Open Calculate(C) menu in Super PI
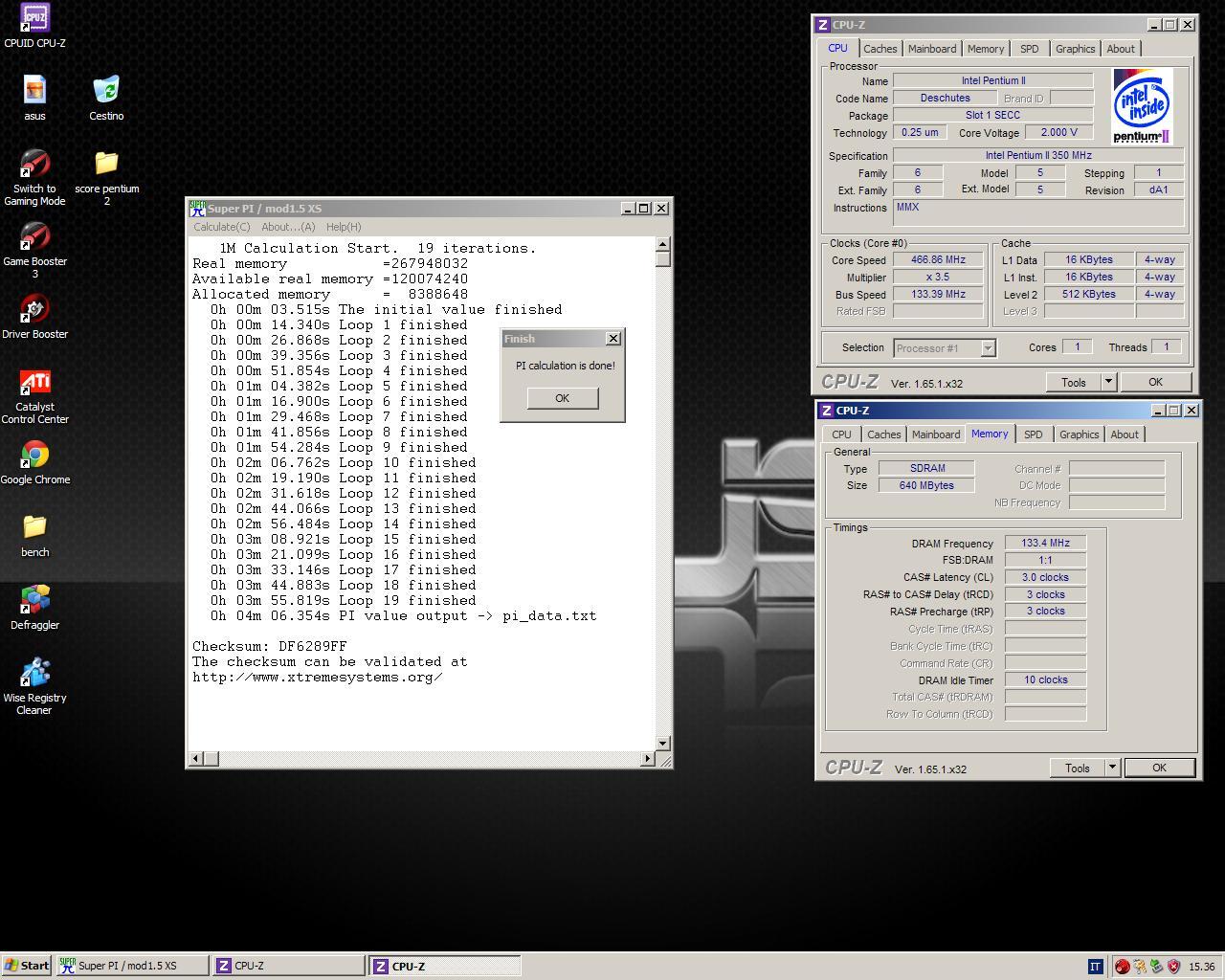Image resolution: width=1225 pixels, height=980 pixels. [x=222, y=227]
